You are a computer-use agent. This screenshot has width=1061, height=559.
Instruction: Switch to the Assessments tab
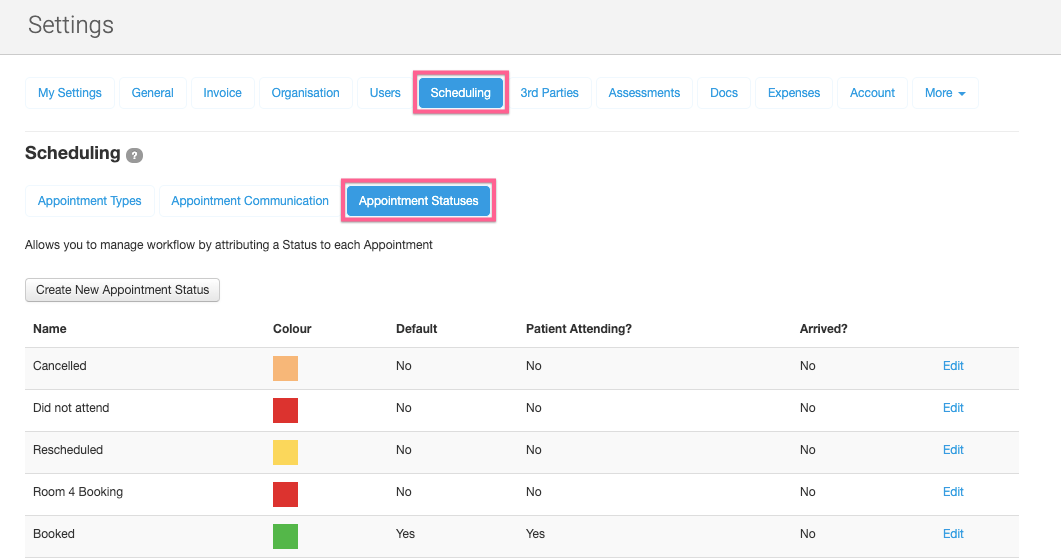click(x=644, y=93)
